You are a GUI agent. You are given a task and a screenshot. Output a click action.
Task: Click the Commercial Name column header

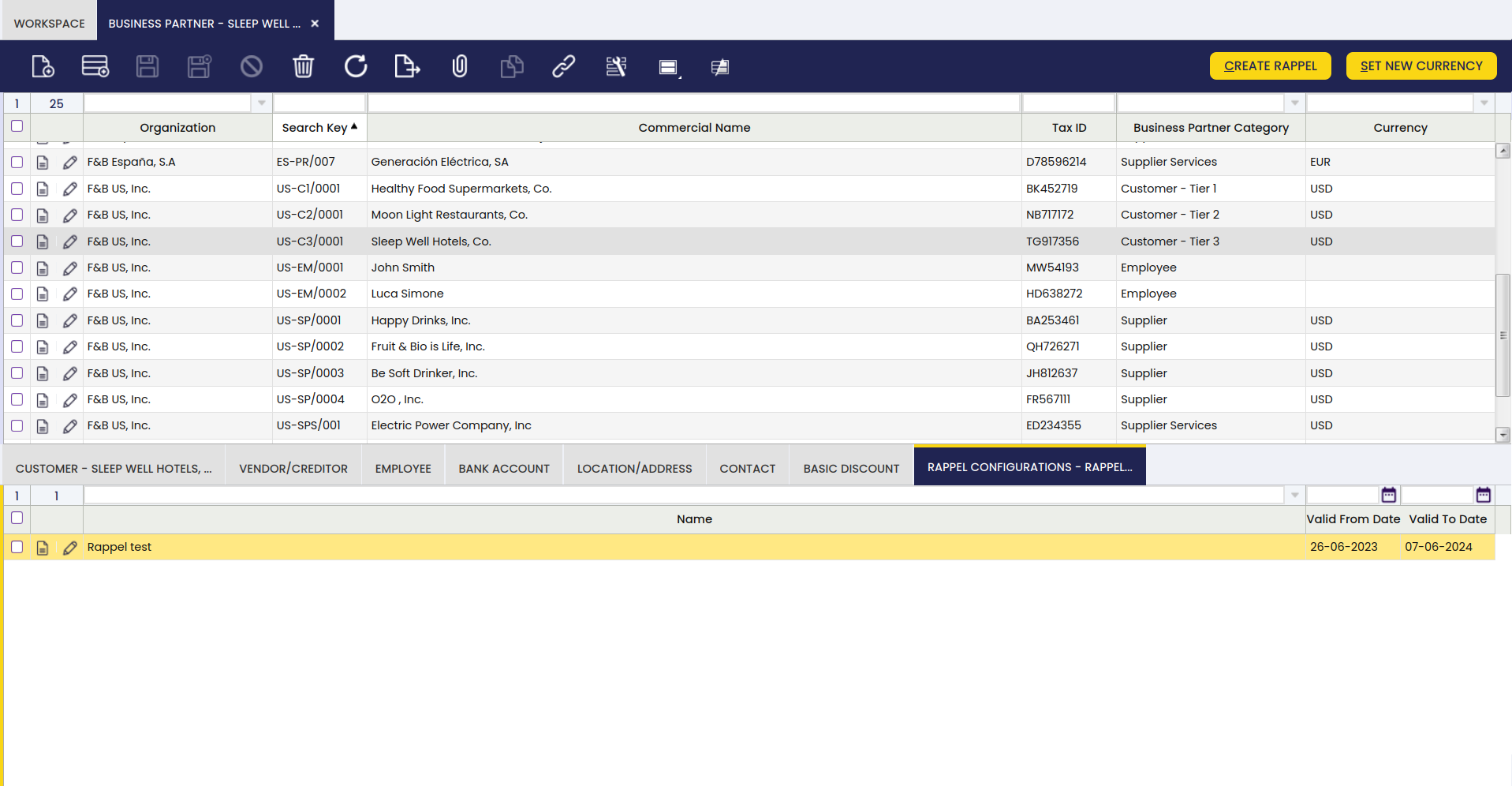coord(694,128)
